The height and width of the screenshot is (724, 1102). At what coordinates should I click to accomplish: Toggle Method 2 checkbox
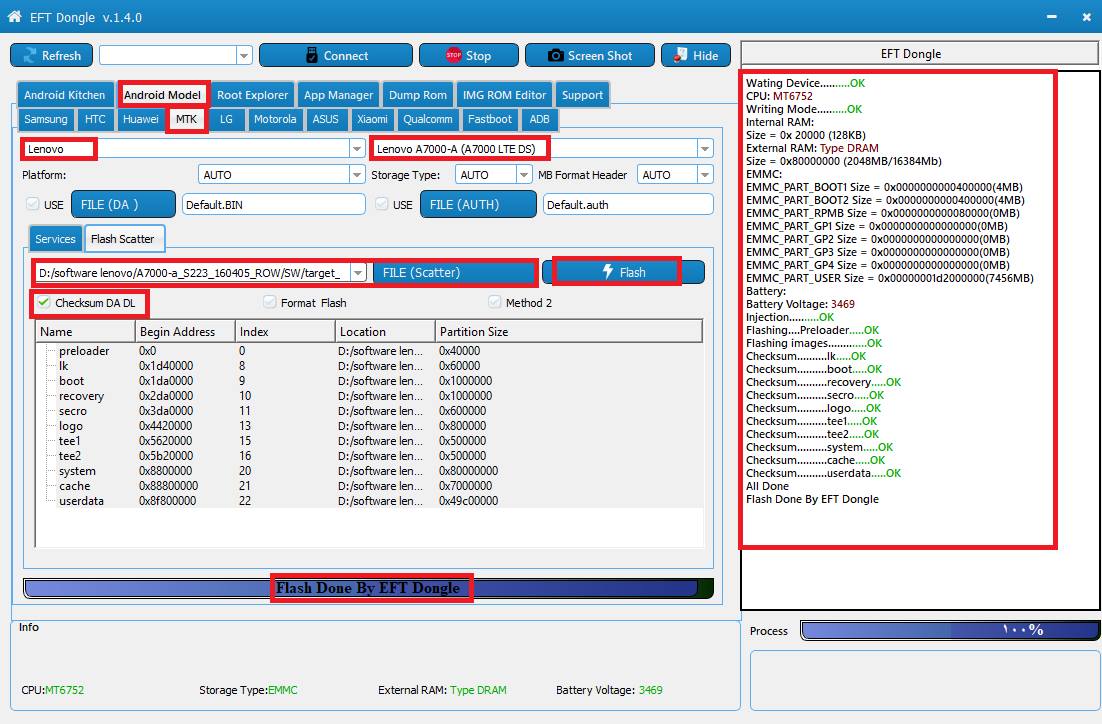click(495, 302)
